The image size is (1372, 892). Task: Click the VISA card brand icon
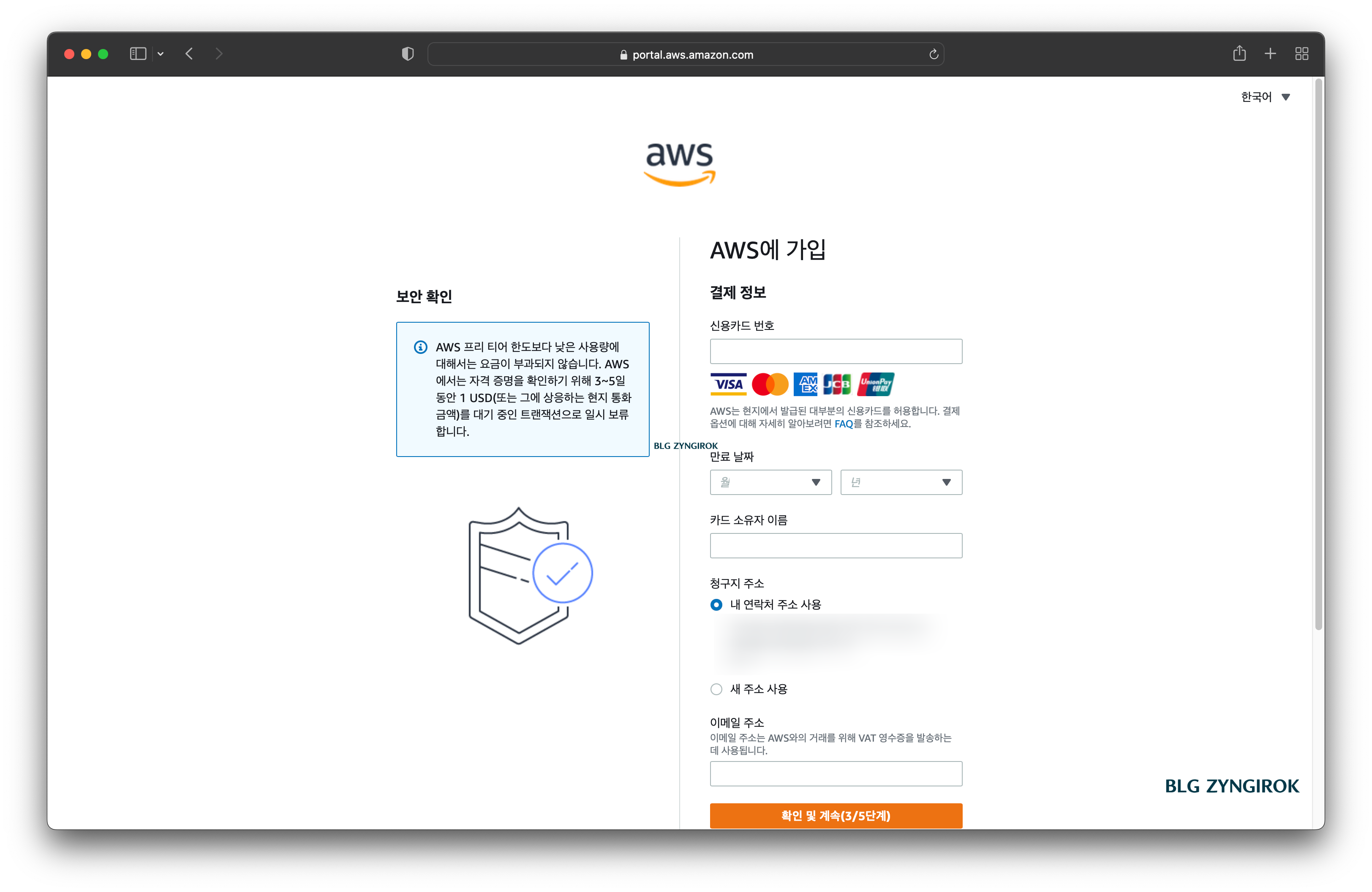click(728, 384)
